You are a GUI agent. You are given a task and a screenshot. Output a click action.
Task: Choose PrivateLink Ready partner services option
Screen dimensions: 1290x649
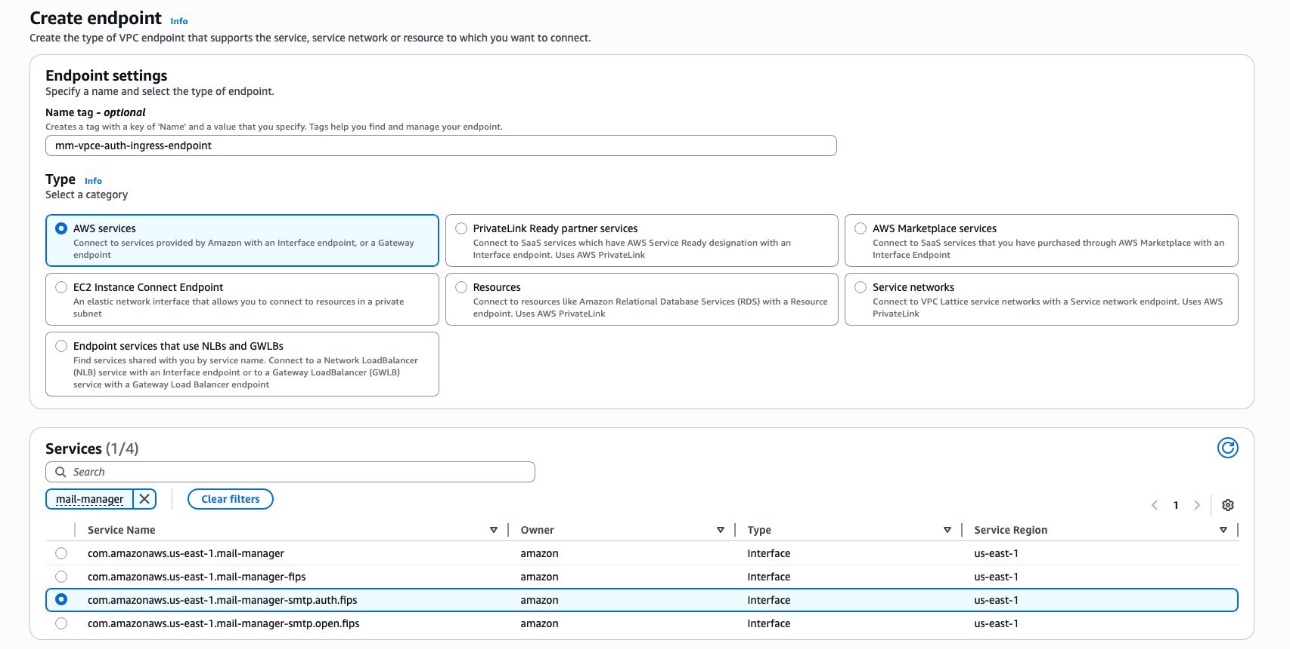click(461, 228)
